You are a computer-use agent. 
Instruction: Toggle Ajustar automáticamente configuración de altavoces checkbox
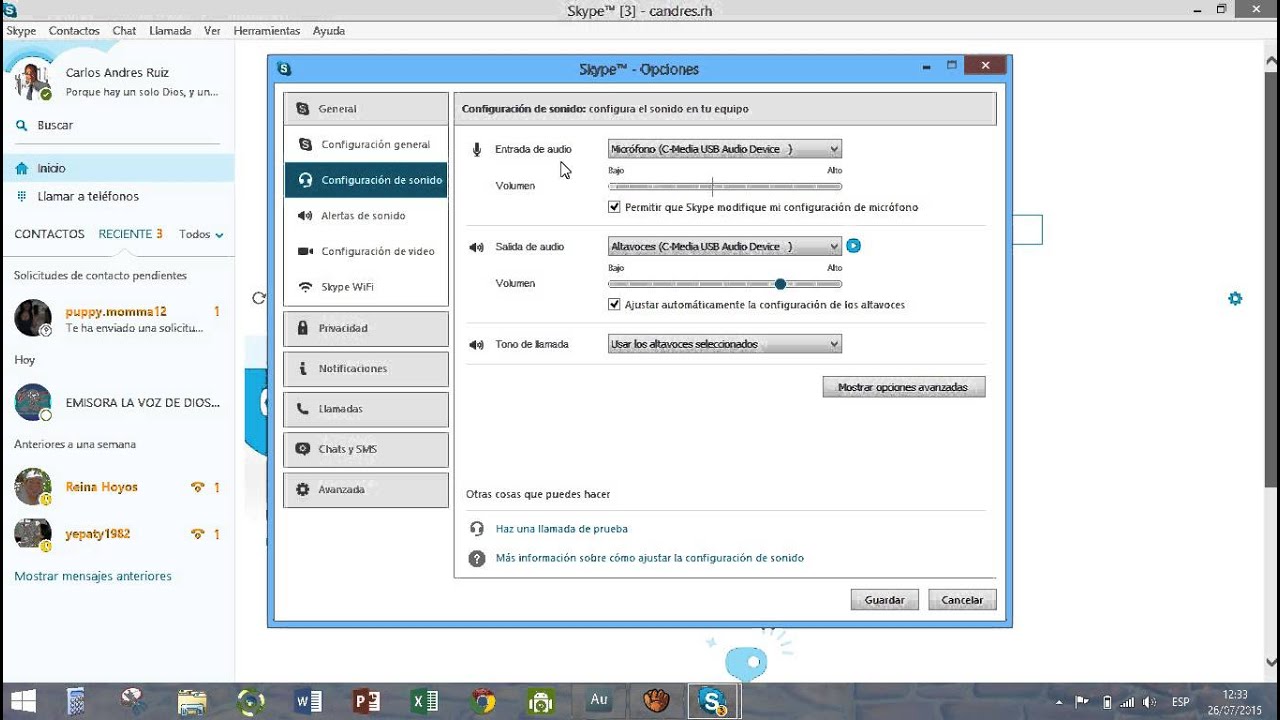click(614, 304)
